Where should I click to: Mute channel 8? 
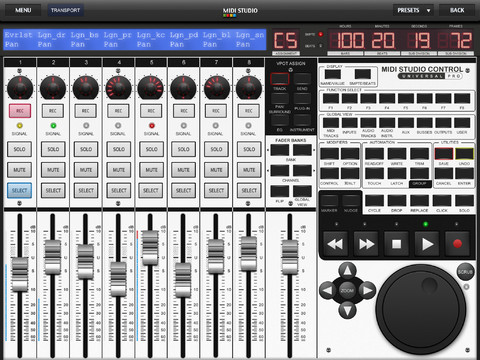[249, 170]
